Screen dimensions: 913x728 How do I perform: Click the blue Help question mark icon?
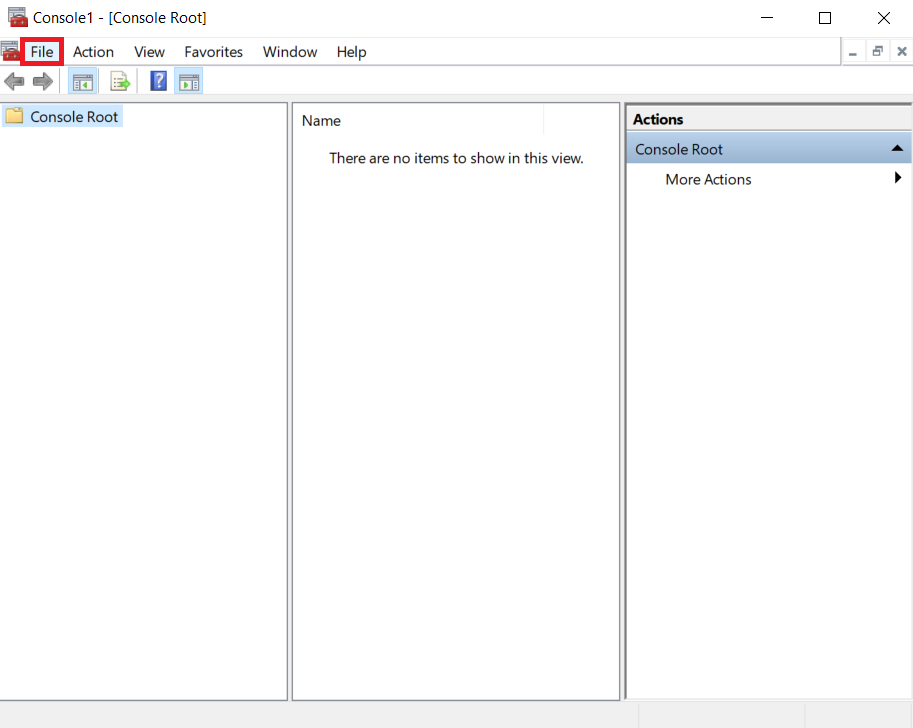click(158, 81)
